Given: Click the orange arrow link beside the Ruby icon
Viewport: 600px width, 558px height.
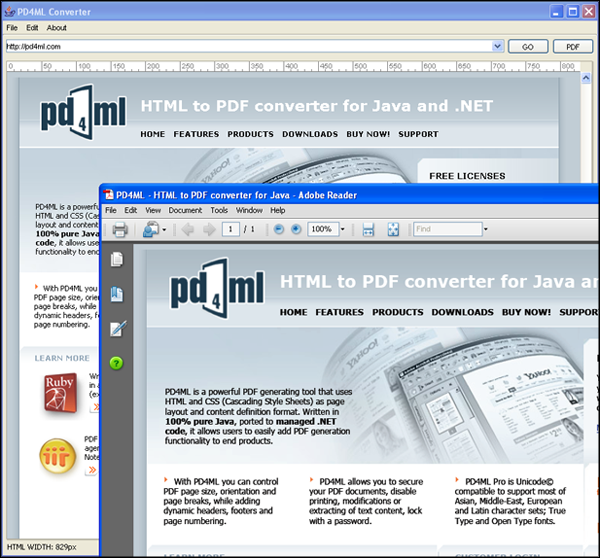Looking at the screenshot, I should pyautogui.click(x=95, y=407).
